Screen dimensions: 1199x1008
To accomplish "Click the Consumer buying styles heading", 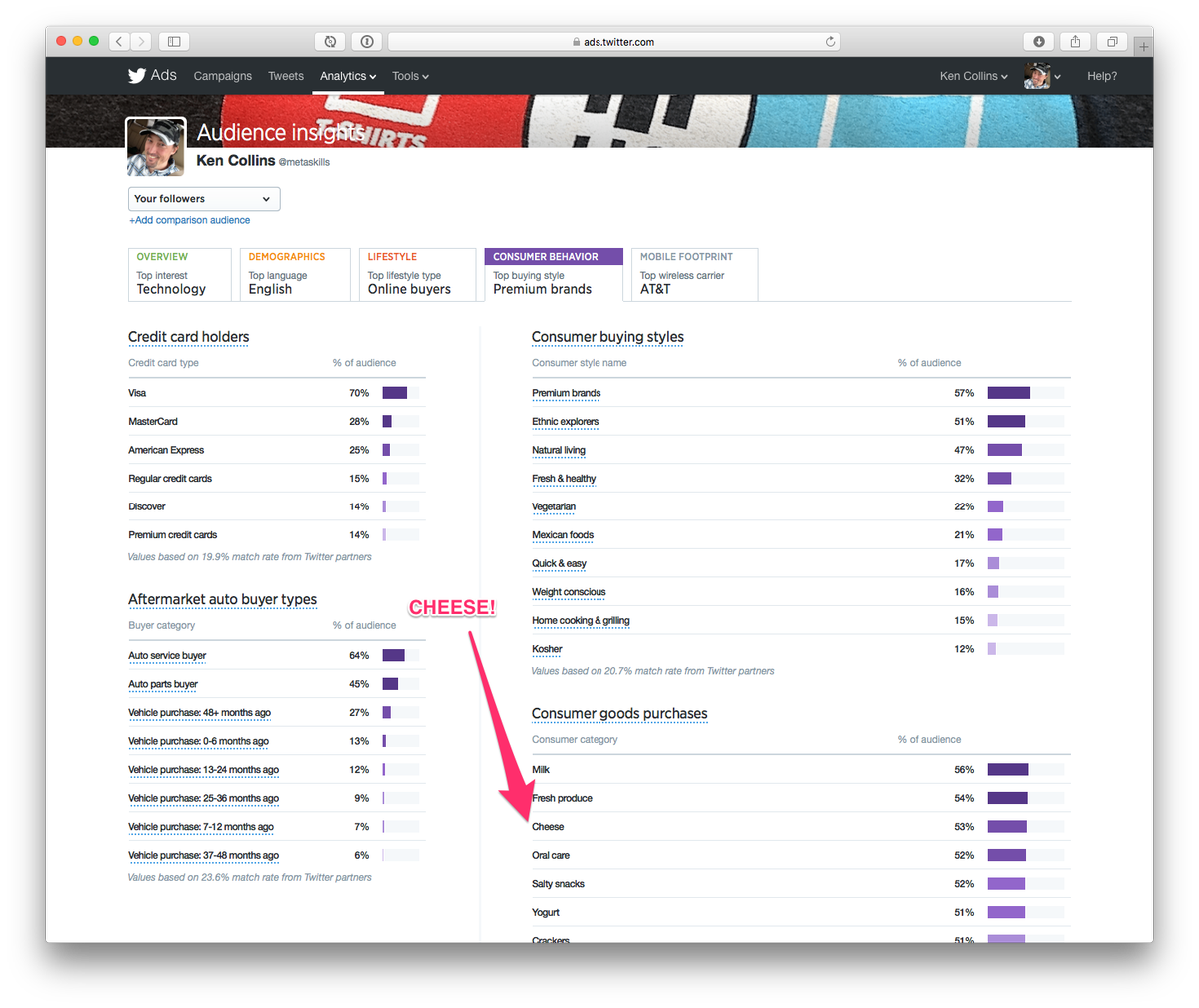I will [x=607, y=337].
